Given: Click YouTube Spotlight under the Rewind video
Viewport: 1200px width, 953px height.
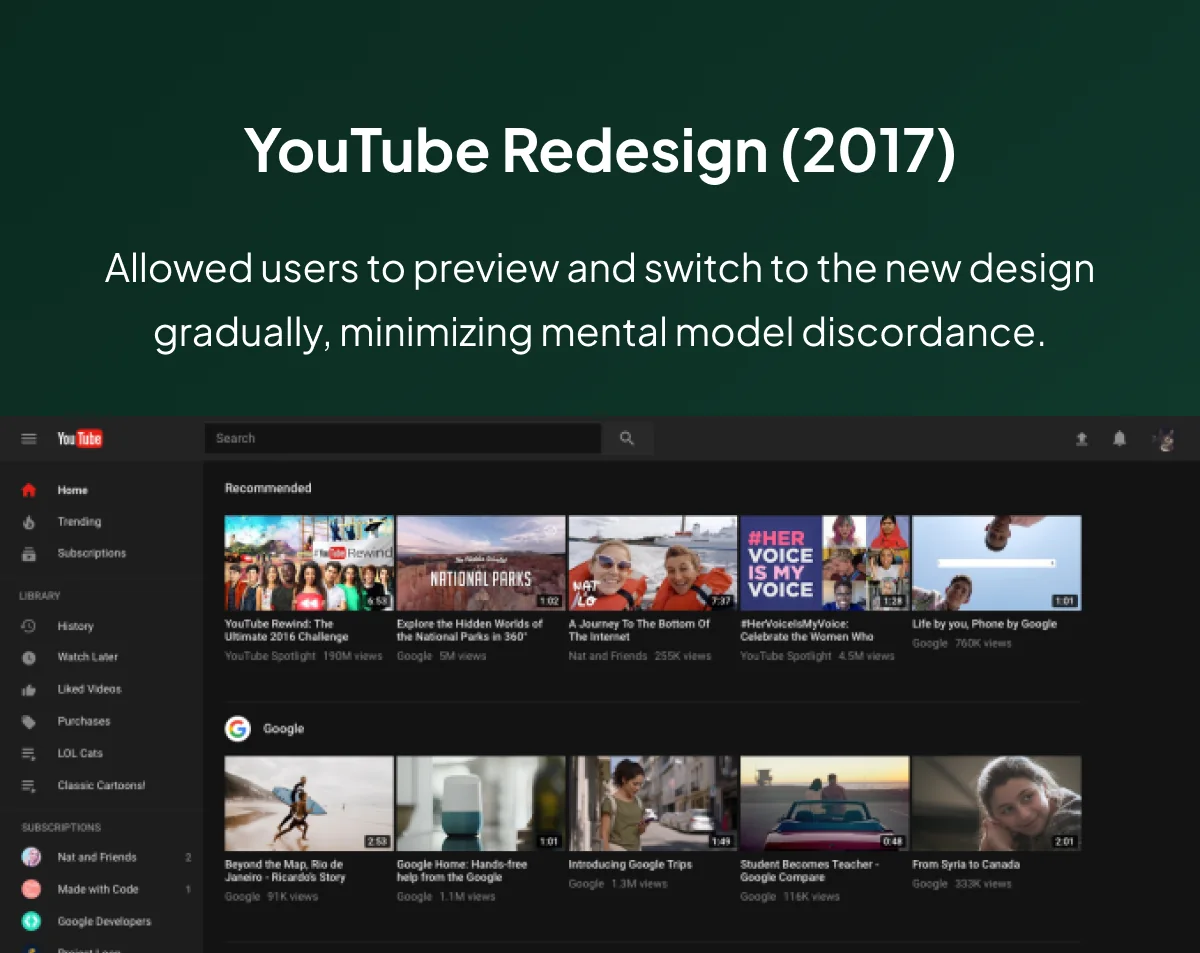Looking at the screenshot, I should pos(270,656).
